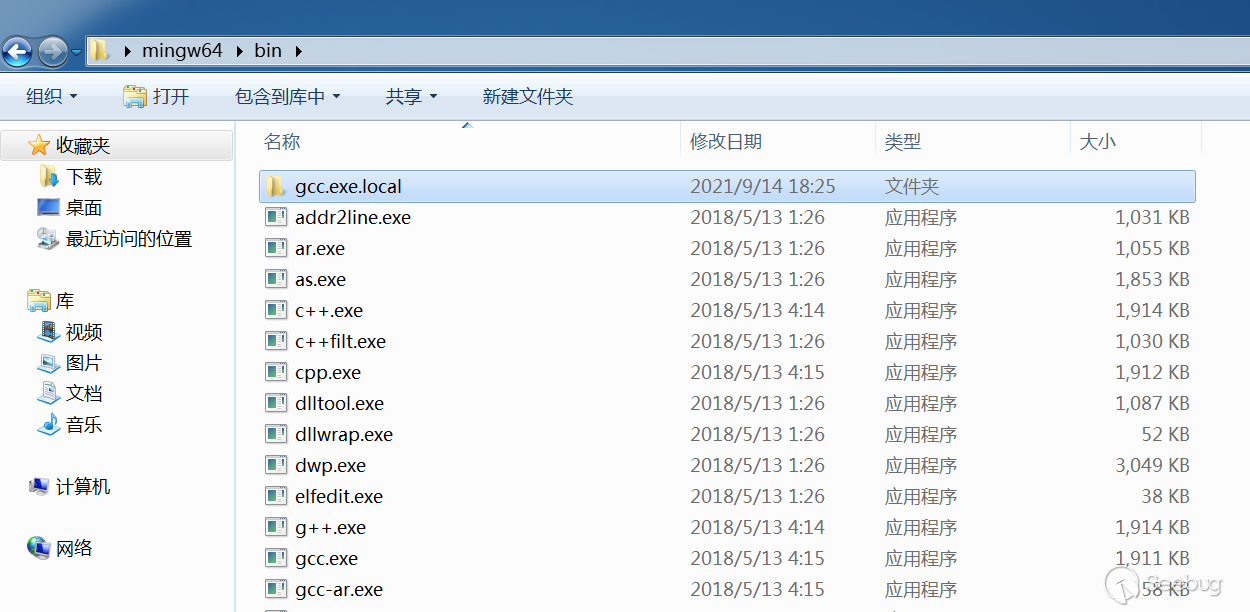Sort by the 大小 column header
The height and width of the screenshot is (612, 1250).
[1098, 142]
